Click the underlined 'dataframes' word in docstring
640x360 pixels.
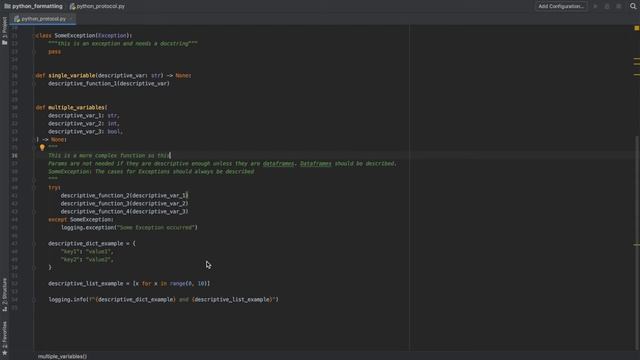point(278,164)
